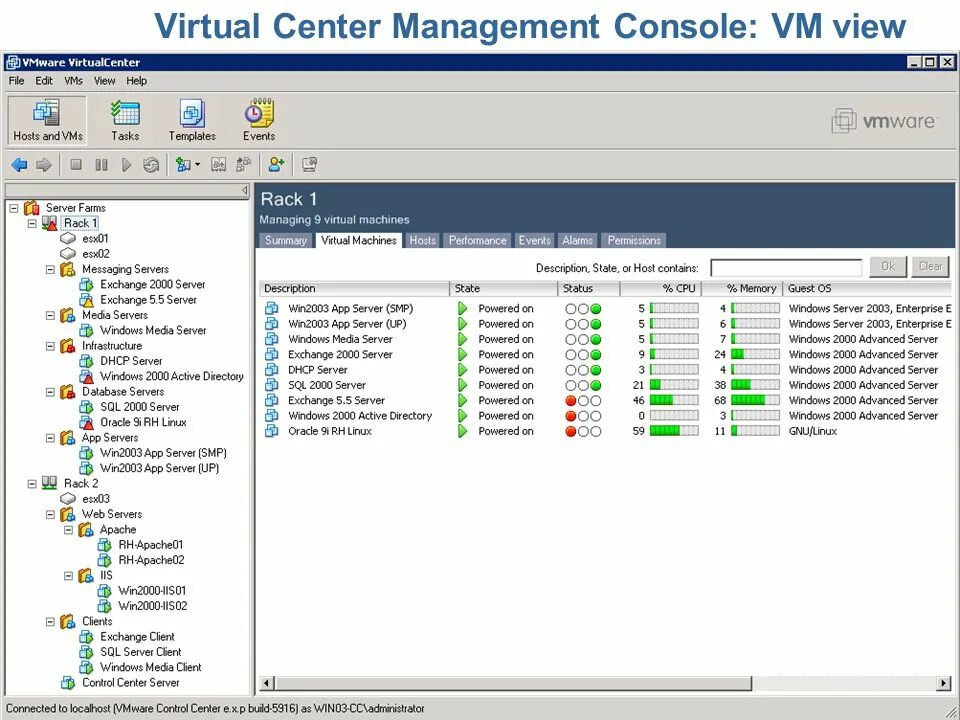960x720 pixels.
Task: Click green status light of Win2003 App Server (SMP)
Action: pos(595,309)
